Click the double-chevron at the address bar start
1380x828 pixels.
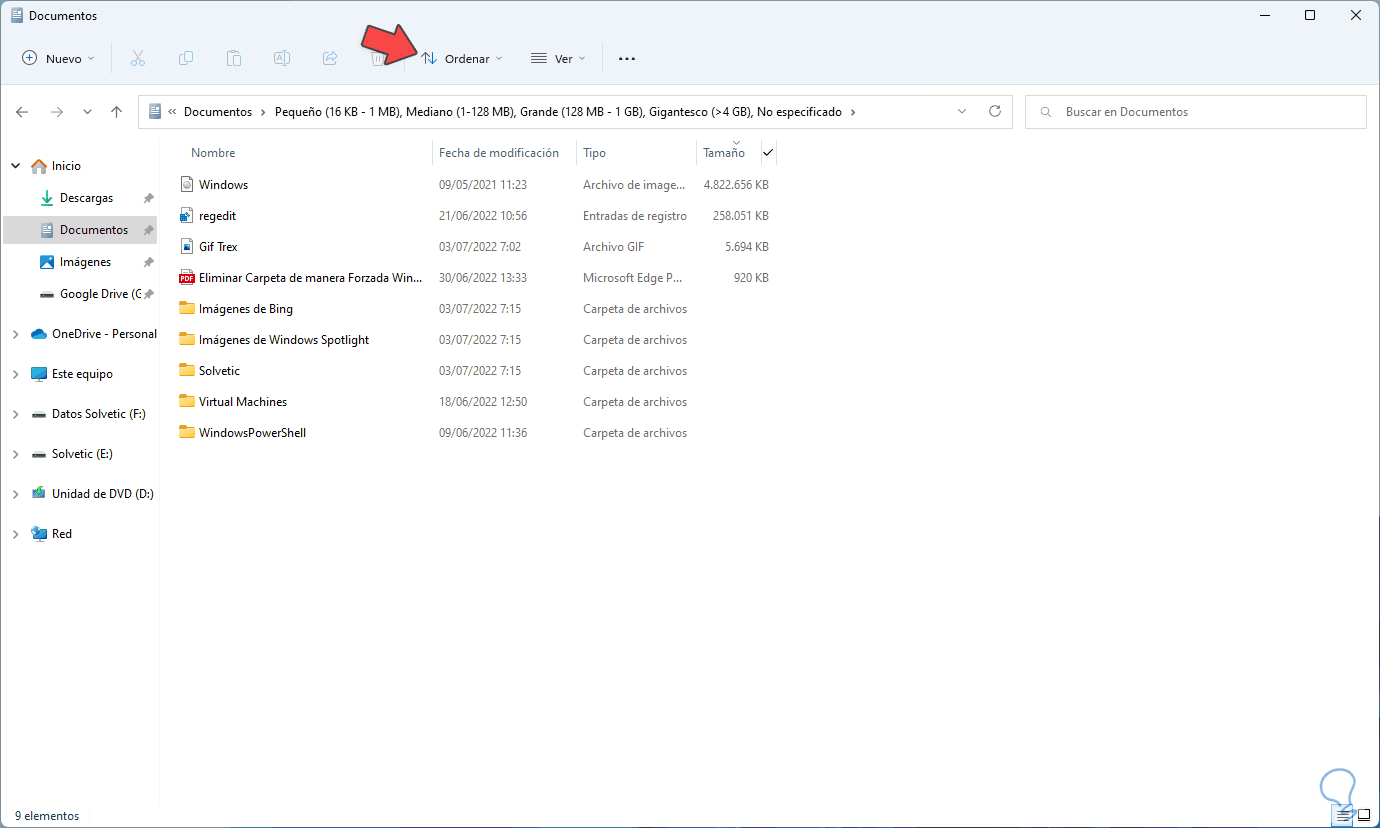click(x=172, y=112)
